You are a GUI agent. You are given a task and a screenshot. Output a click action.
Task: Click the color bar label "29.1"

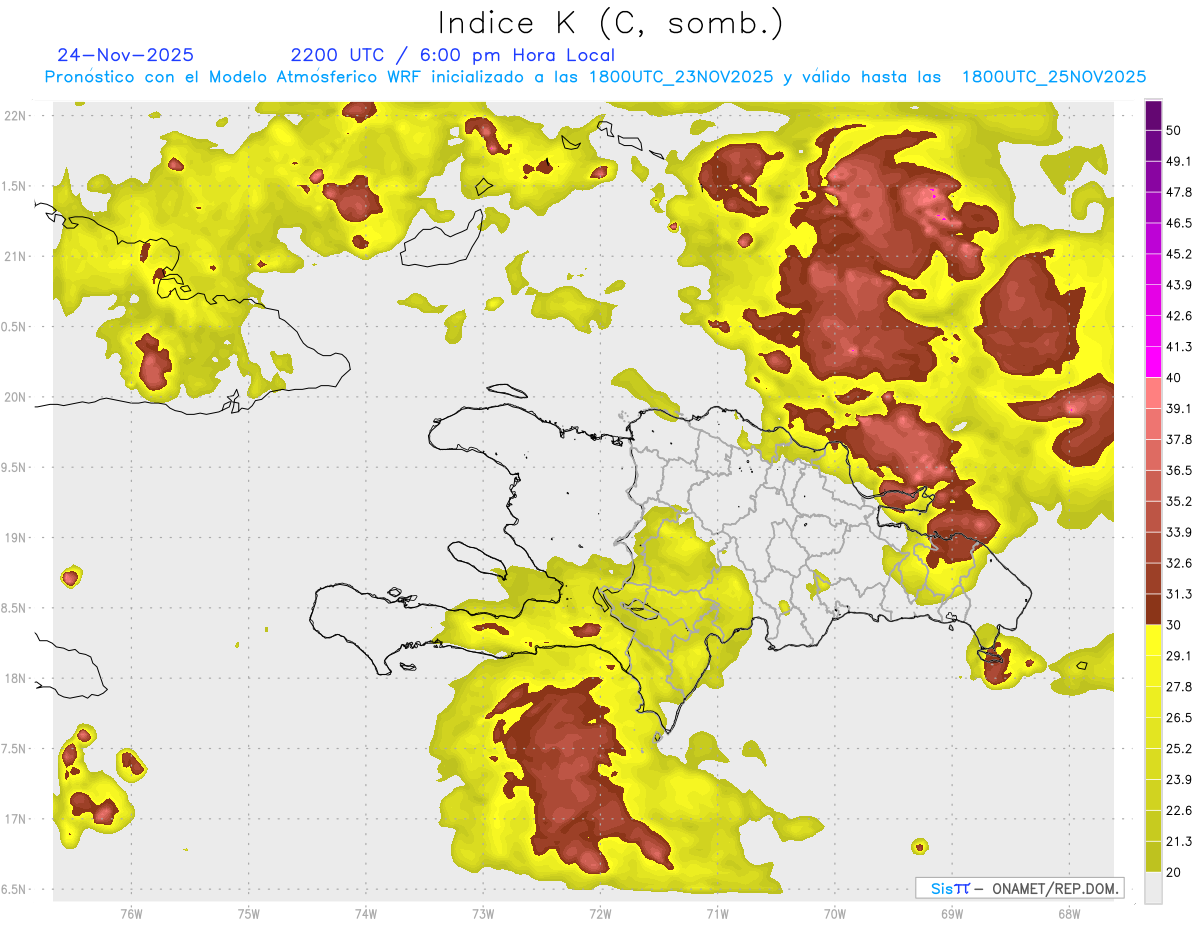pos(1179,655)
